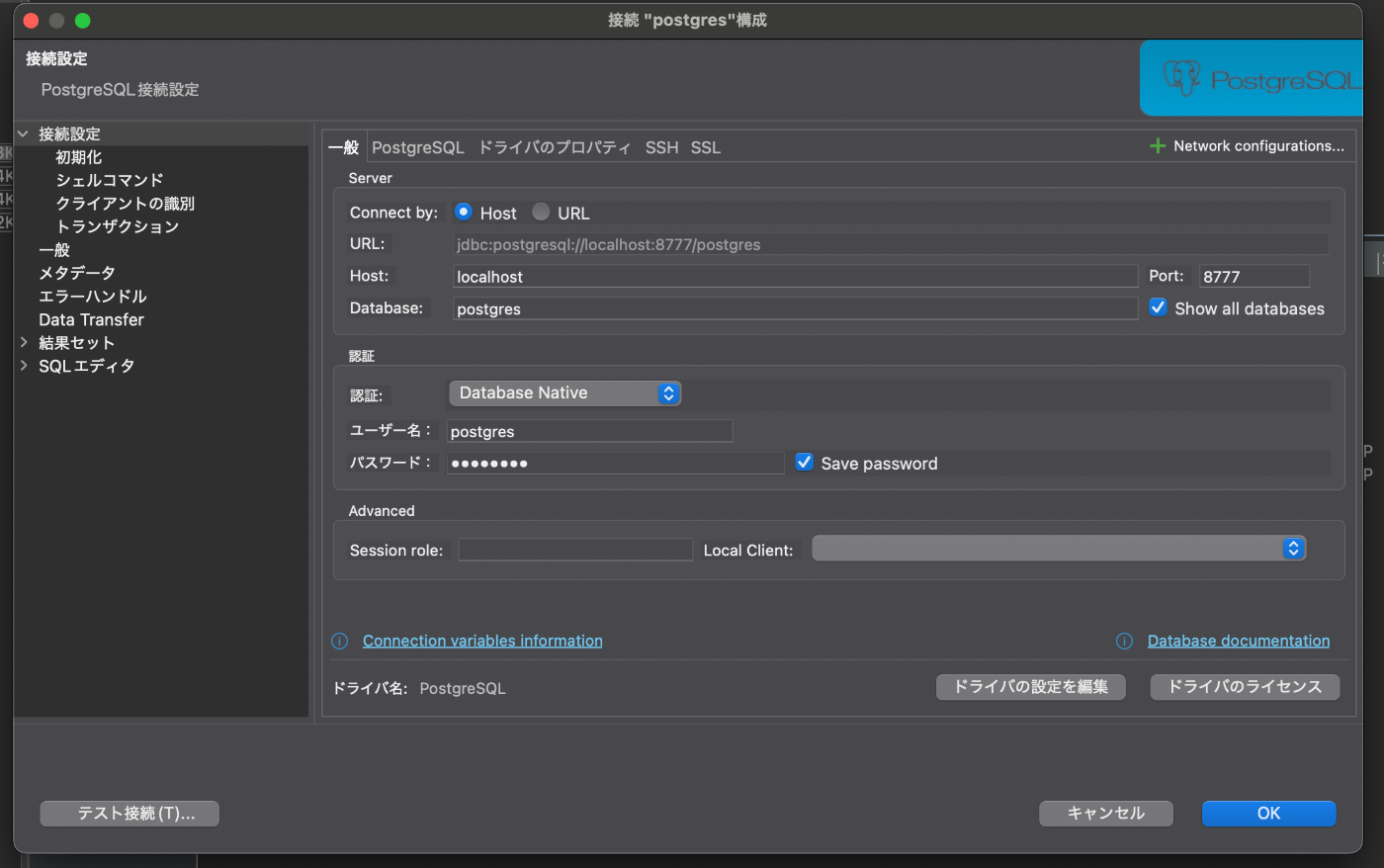Screen dimensions: 1384x868
Task: Select 接続設定 root tree item
Action: (69, 133)
